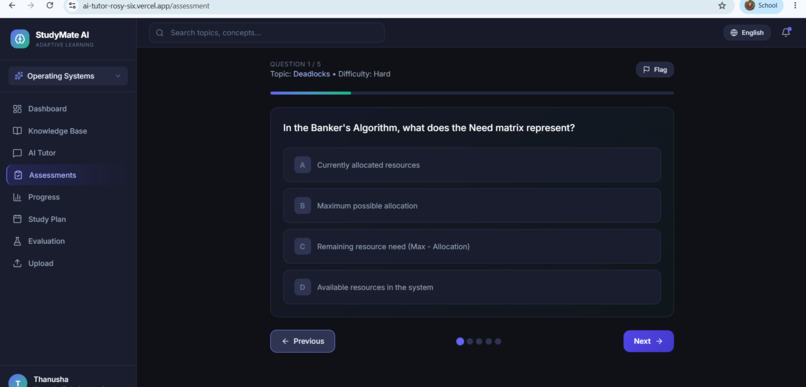Click the AI Tutor chat icon
The height and width of the screenshot is (387, 806).
click(17, 153)
